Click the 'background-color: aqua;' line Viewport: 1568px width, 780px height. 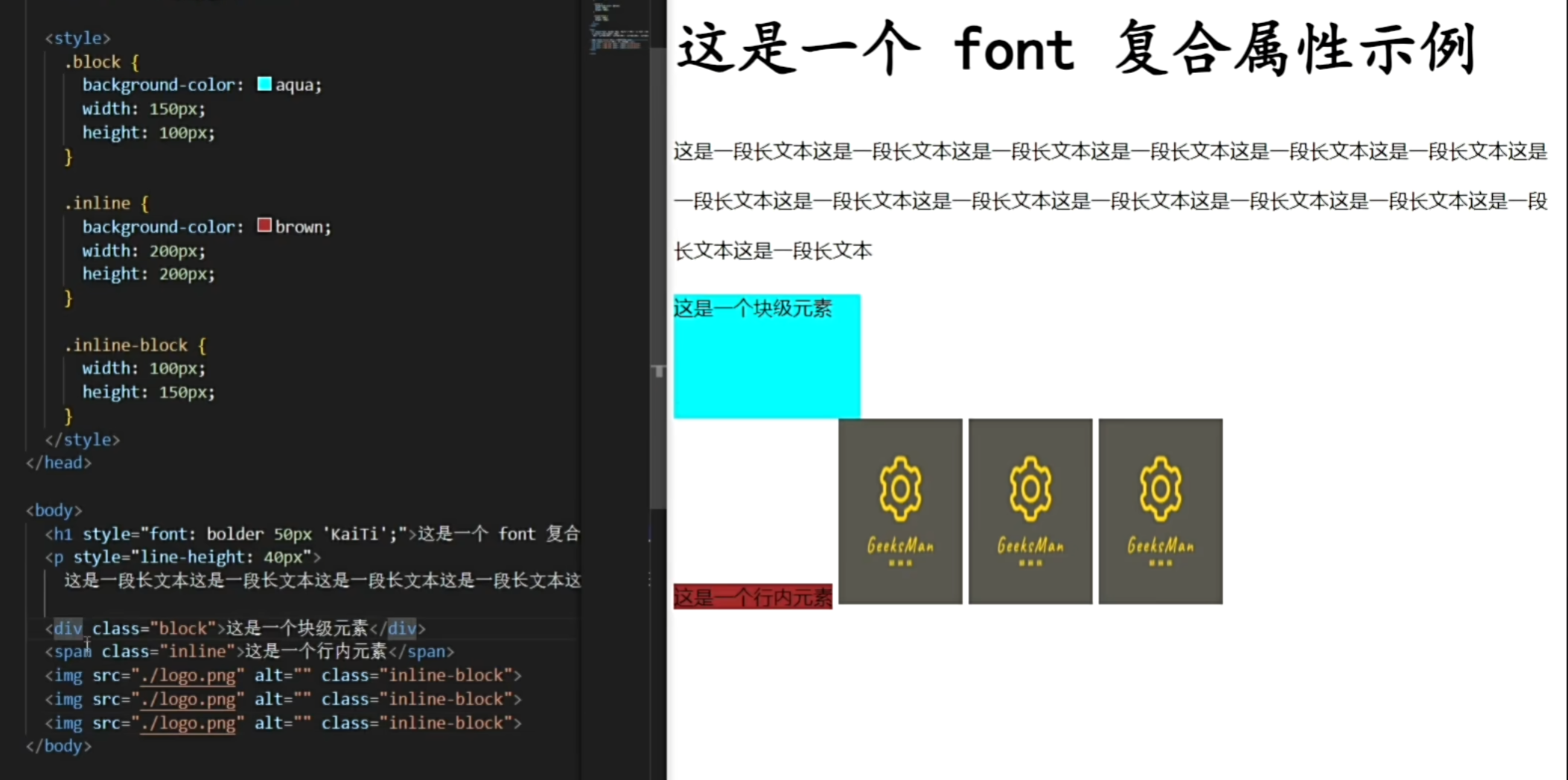click(202, 85)
